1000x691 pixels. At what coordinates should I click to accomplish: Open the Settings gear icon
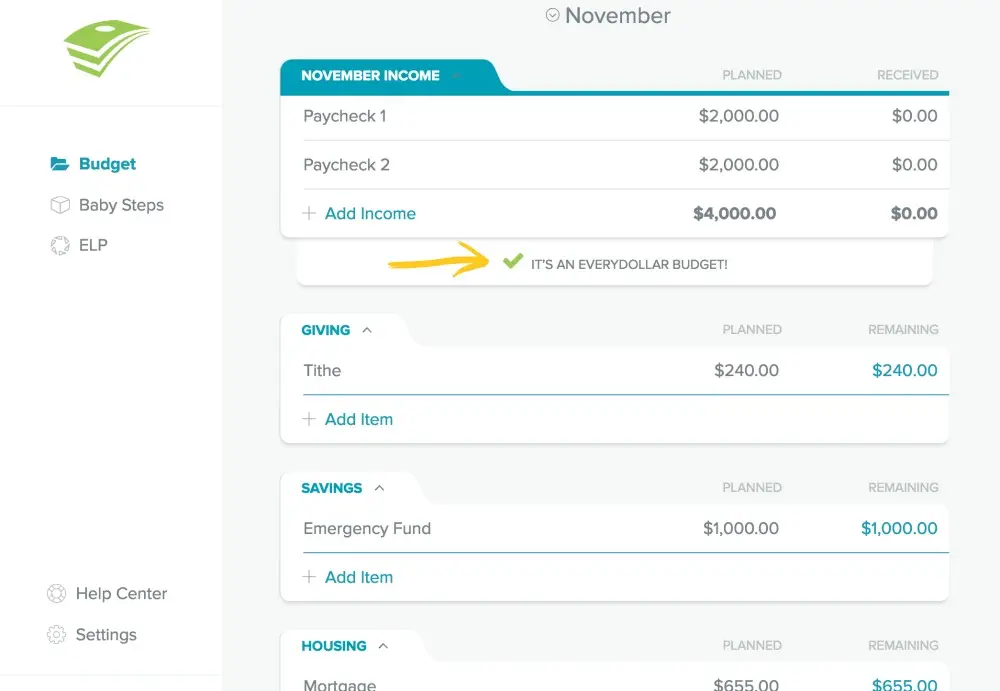click(x=56, y=634)
